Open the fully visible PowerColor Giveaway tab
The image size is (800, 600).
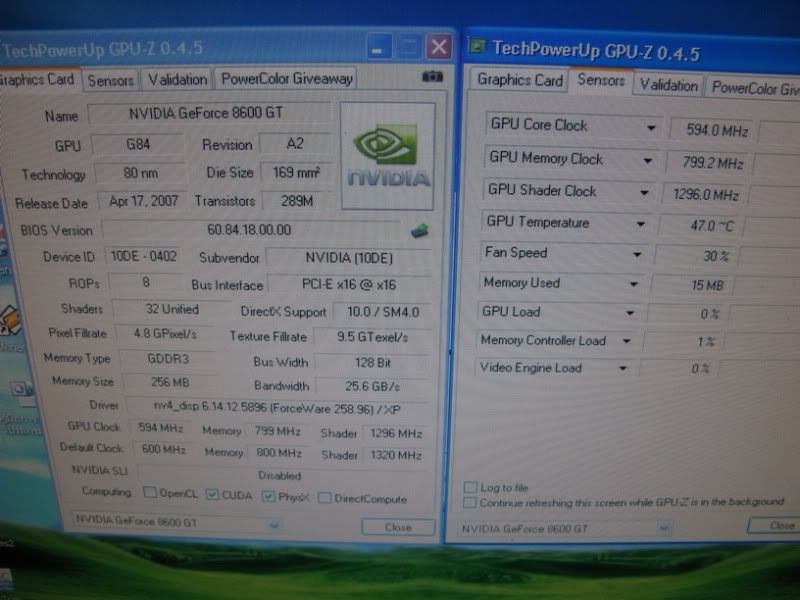pyautogui.click(x=287, y=79)
